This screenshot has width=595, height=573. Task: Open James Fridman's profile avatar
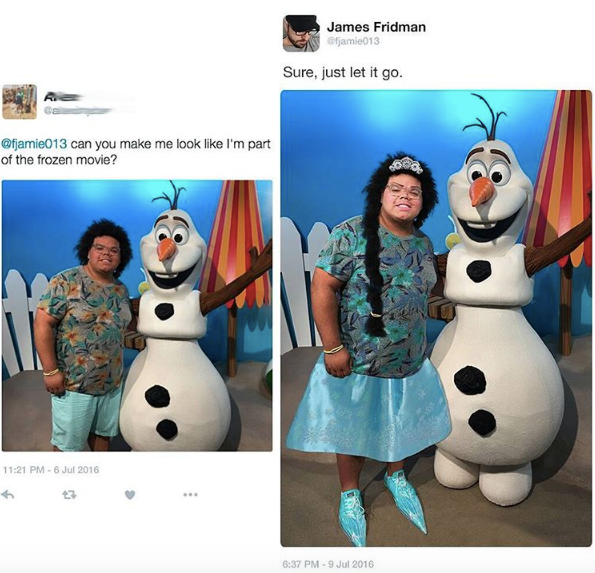(301, 33)
